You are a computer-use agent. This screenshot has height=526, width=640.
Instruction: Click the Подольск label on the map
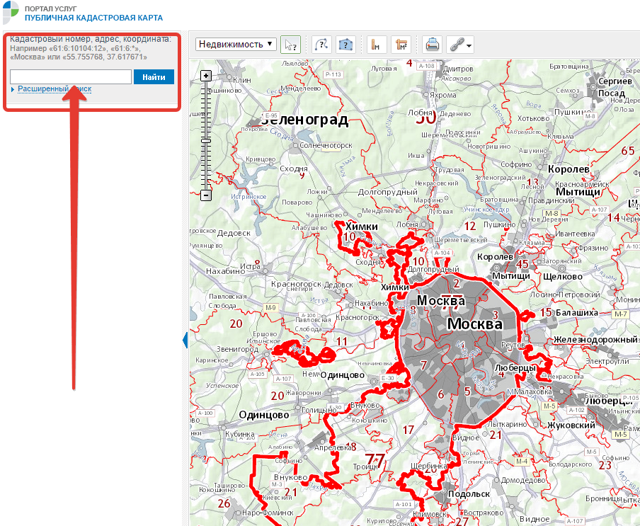point(469,494)
